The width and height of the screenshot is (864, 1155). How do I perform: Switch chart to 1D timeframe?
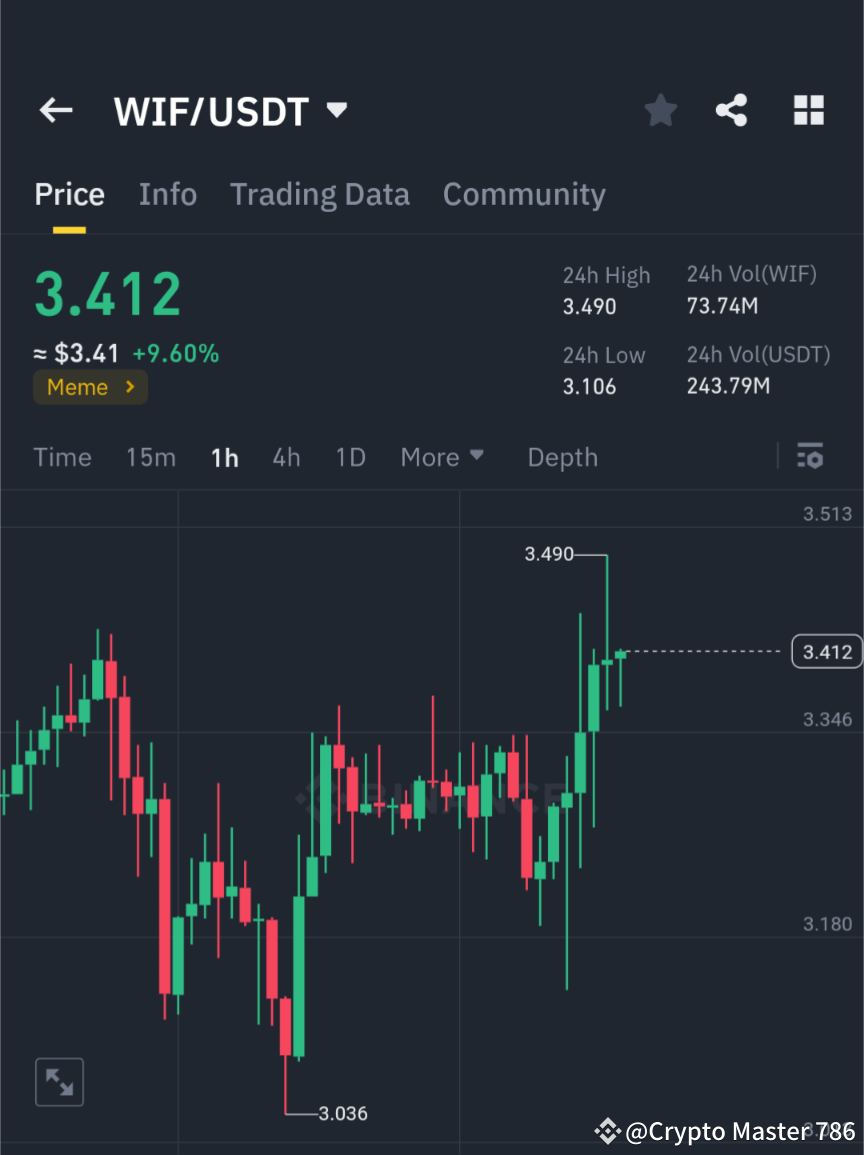pos(350,457)
